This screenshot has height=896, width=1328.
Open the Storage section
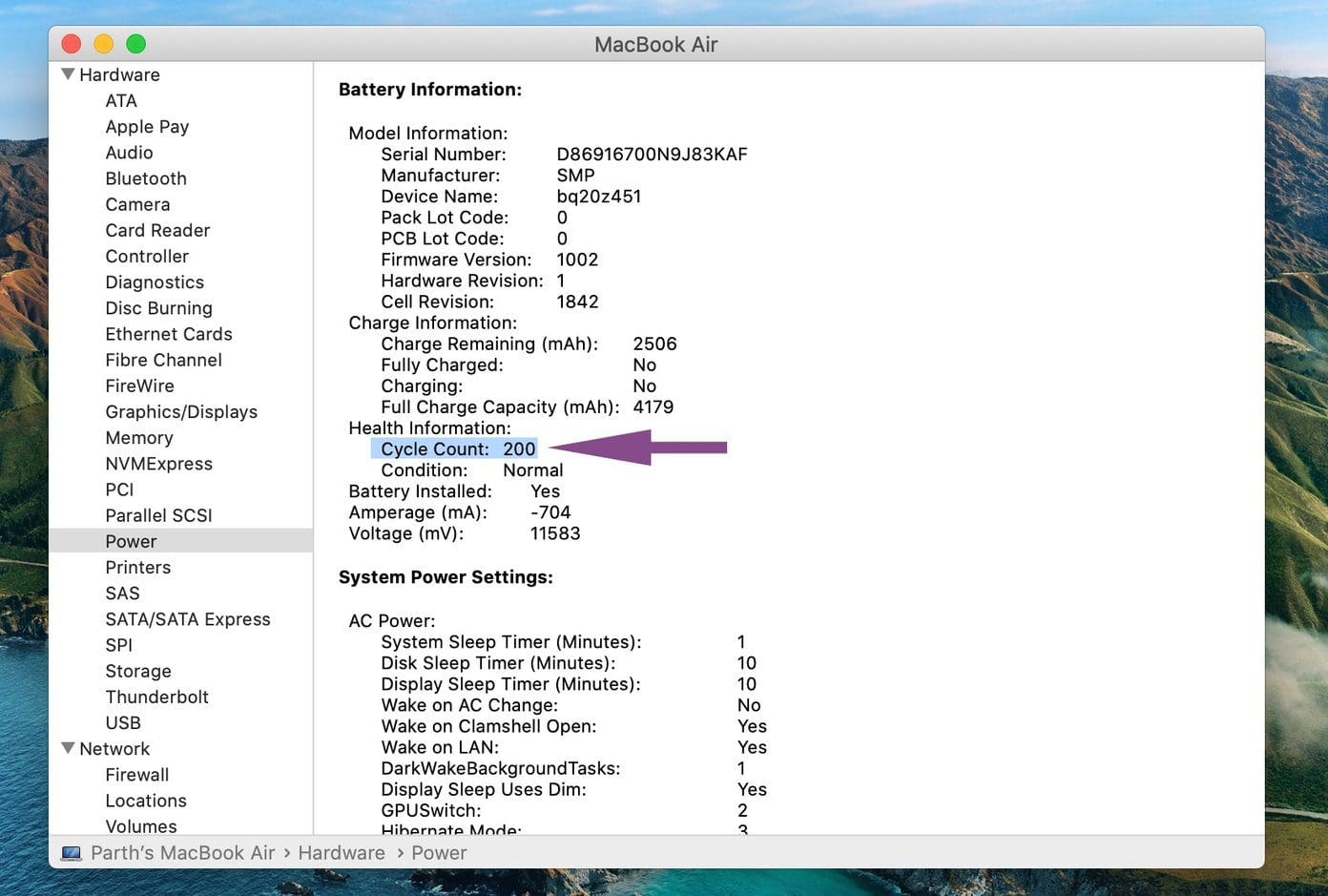pyautogui.click(x=138, y=671)
